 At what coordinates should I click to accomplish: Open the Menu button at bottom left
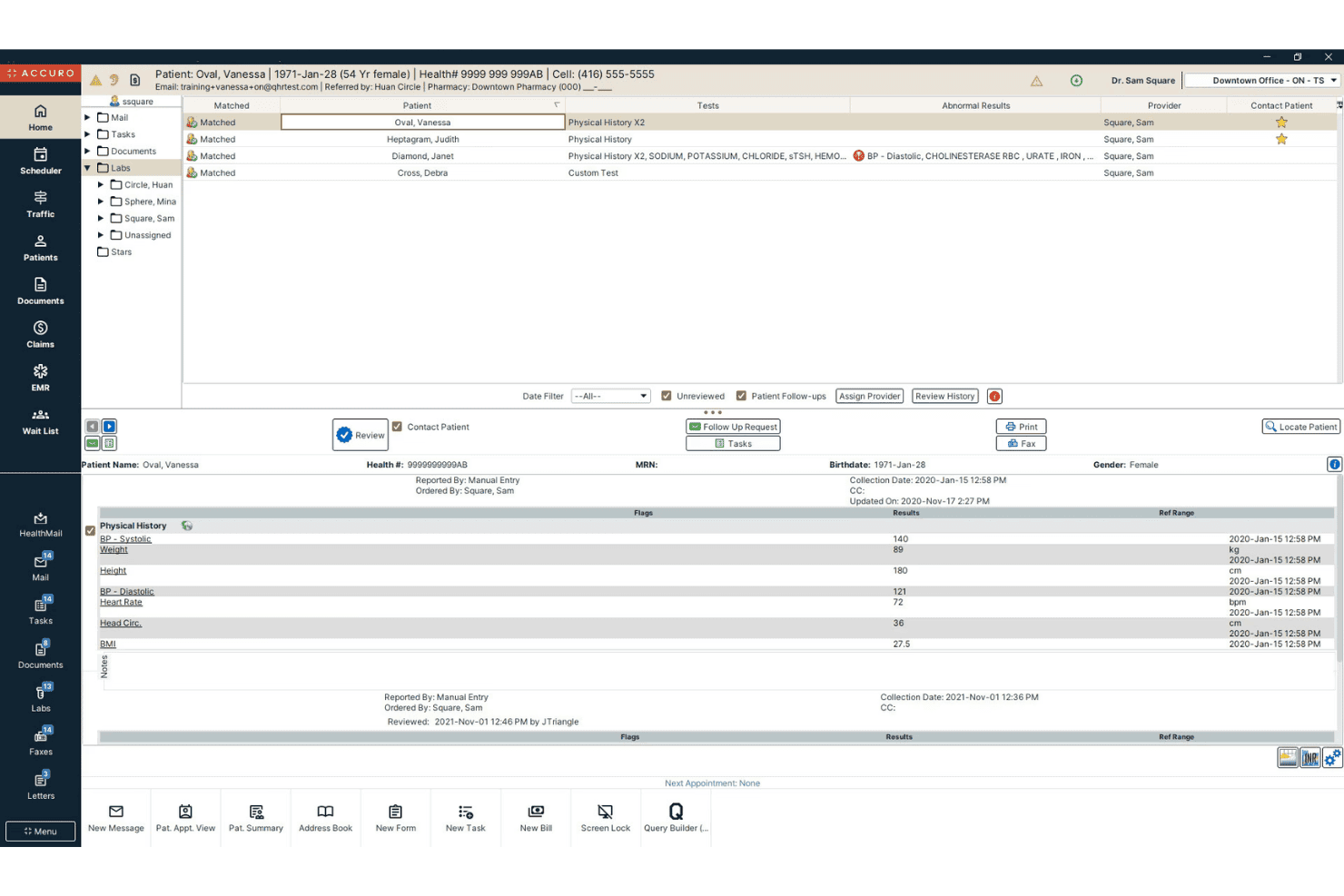pos(40,831)
